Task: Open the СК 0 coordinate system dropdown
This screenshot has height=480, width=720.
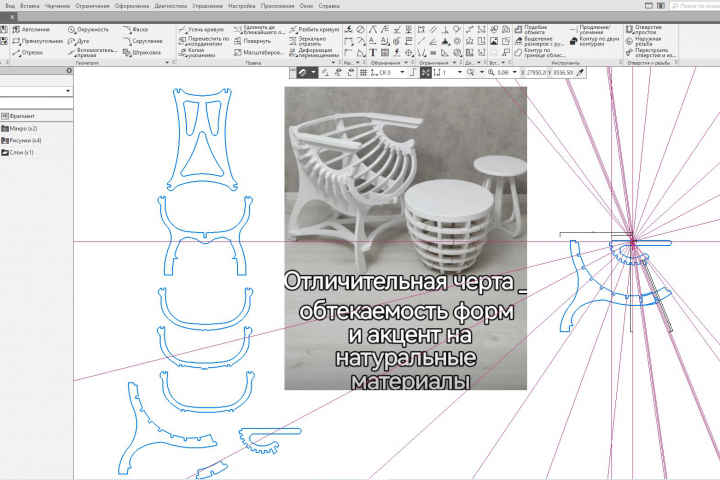Action: [402, 73]
